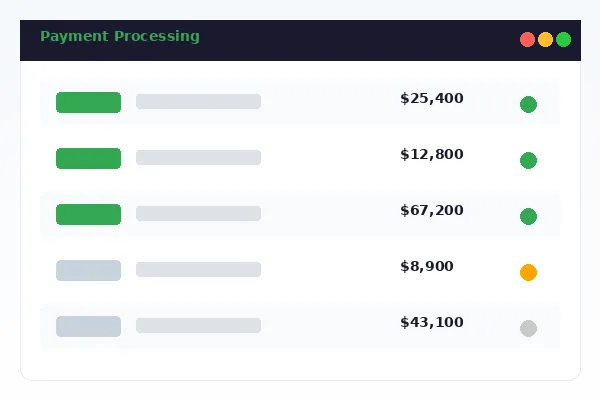The width and height of the screenshot is (600, 400).
Task: Click the $25,400 payment amount
Action: tap(431, 99)
